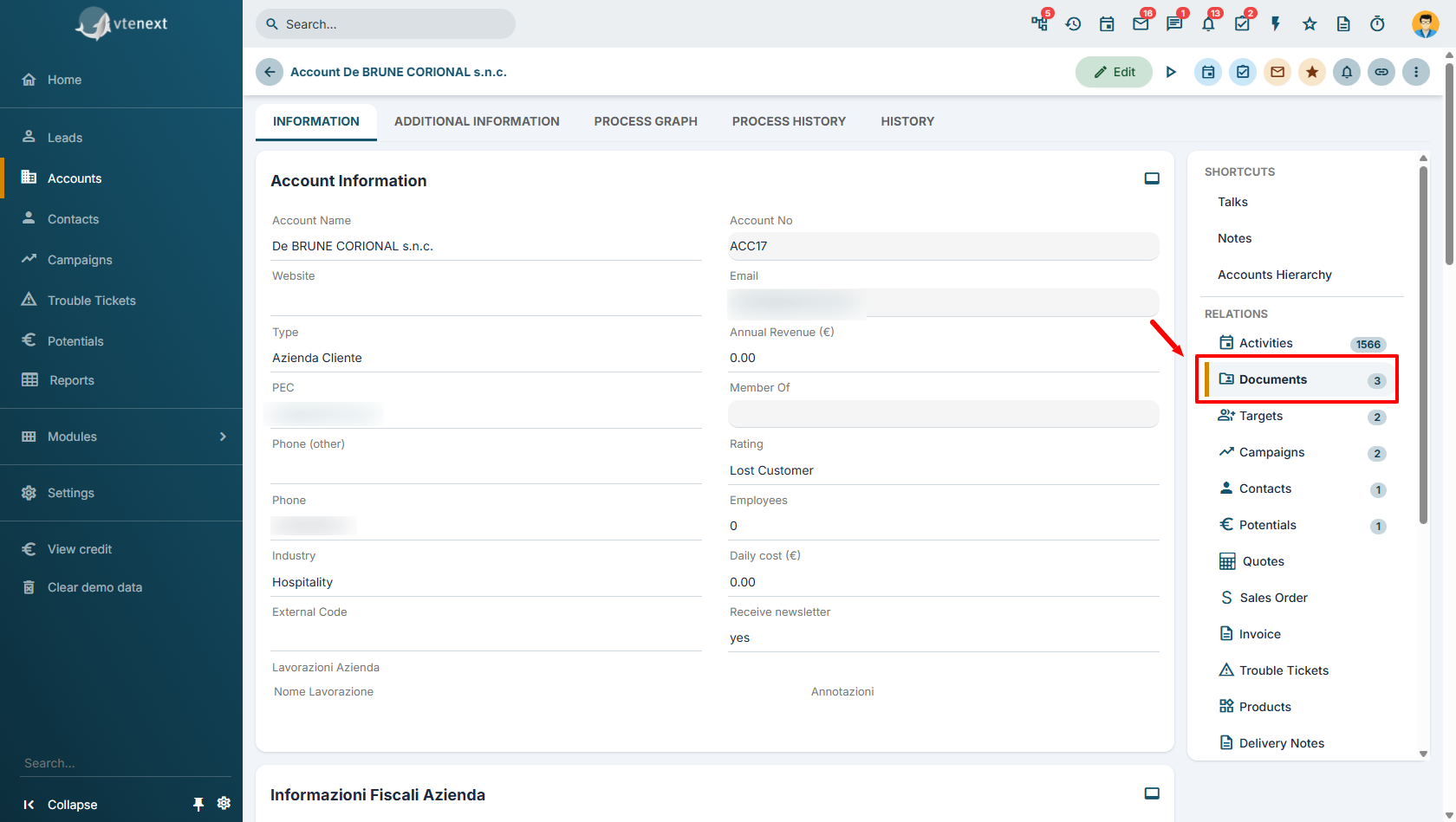Expand the Modules submenu chevron
The width and height of the screenshot is (1456, 822).
223,437
